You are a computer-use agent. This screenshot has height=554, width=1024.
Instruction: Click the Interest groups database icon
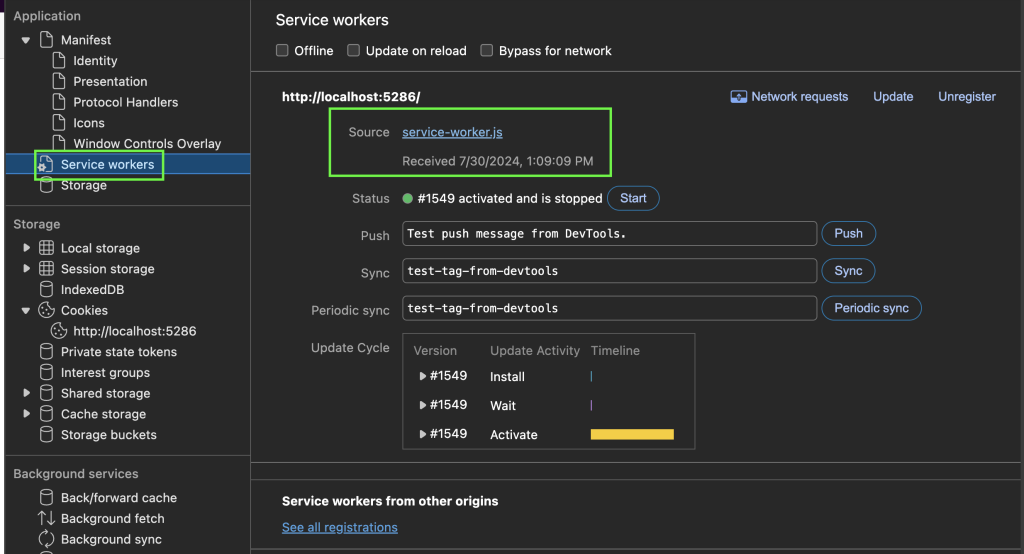tap(46, 372)
